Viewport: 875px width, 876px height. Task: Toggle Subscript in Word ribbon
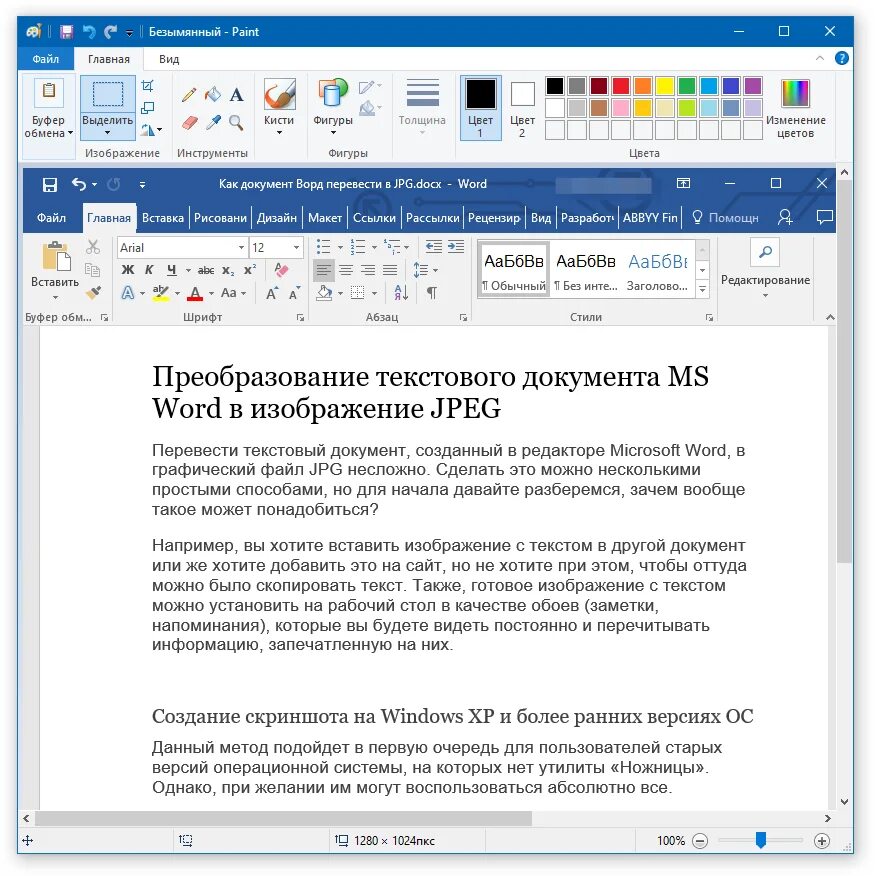tap(228, 270)
